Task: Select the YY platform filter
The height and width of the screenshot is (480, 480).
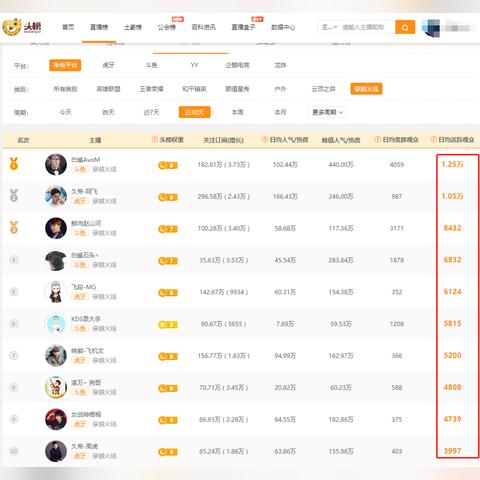Action: 194,65
